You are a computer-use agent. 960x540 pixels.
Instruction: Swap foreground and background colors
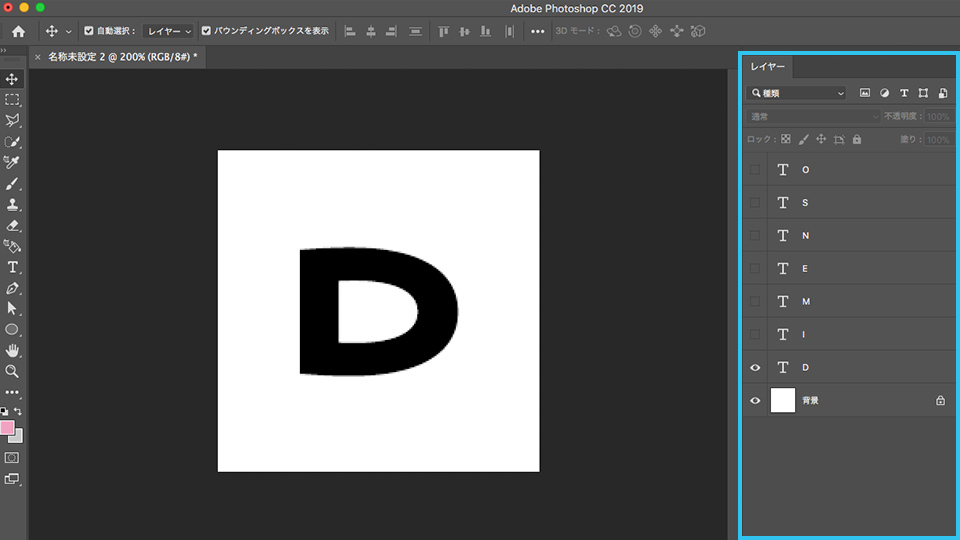18,411
